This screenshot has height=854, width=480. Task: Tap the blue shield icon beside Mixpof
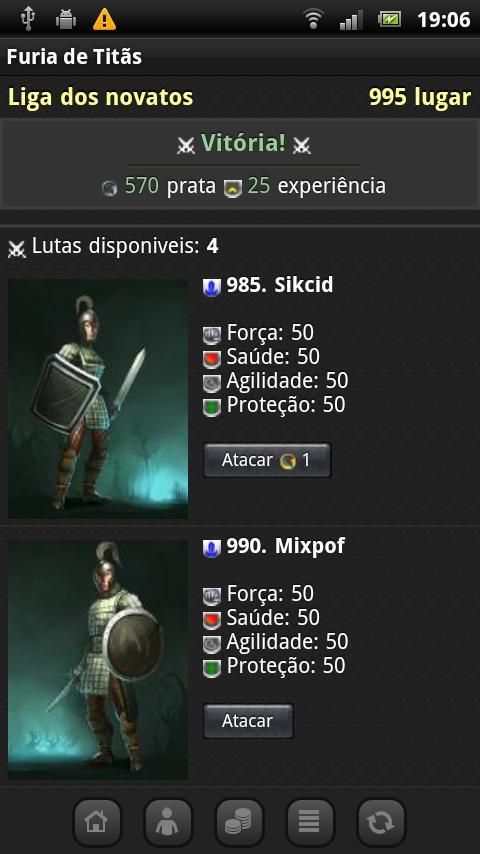211,547
